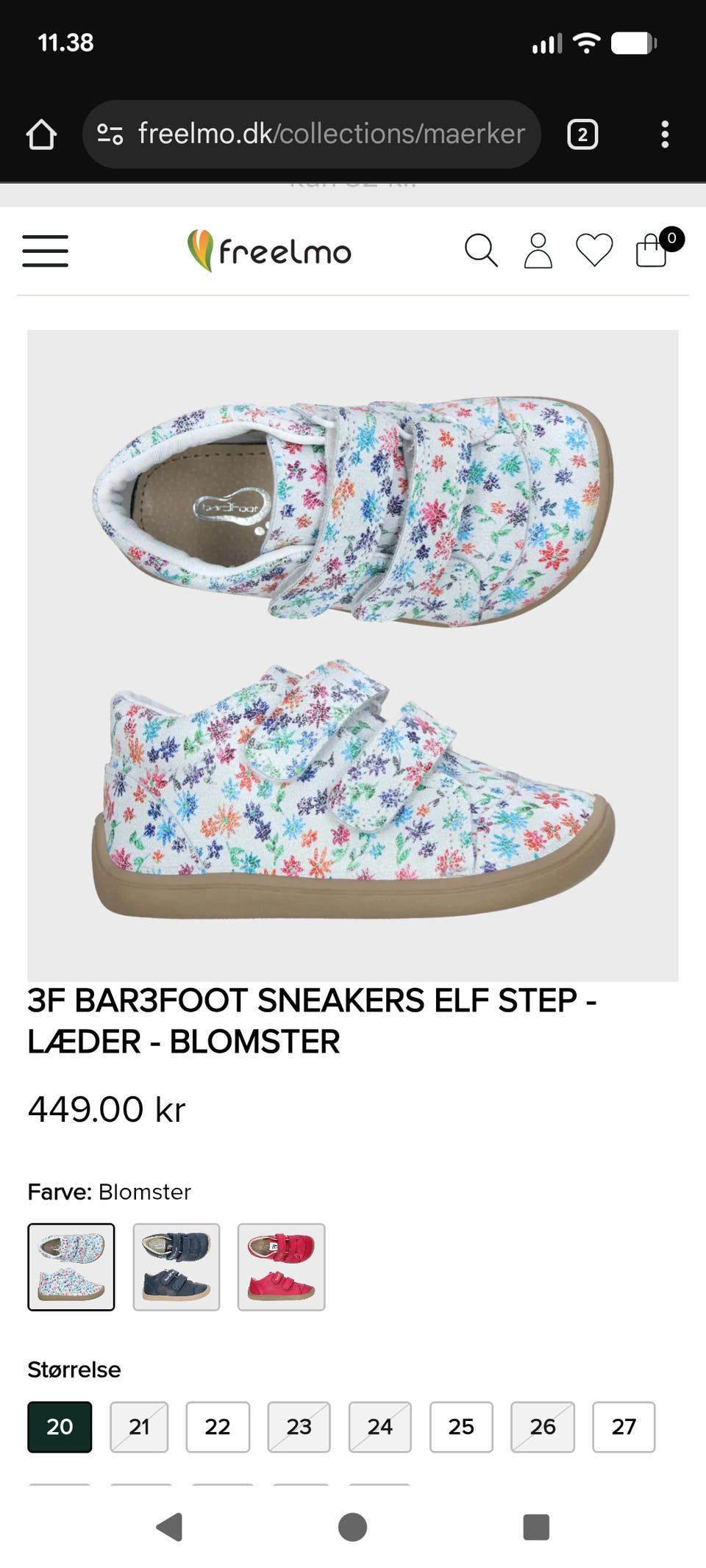Tap the site settings icon in address bar
706x1568 pixels.
(110, 135)
